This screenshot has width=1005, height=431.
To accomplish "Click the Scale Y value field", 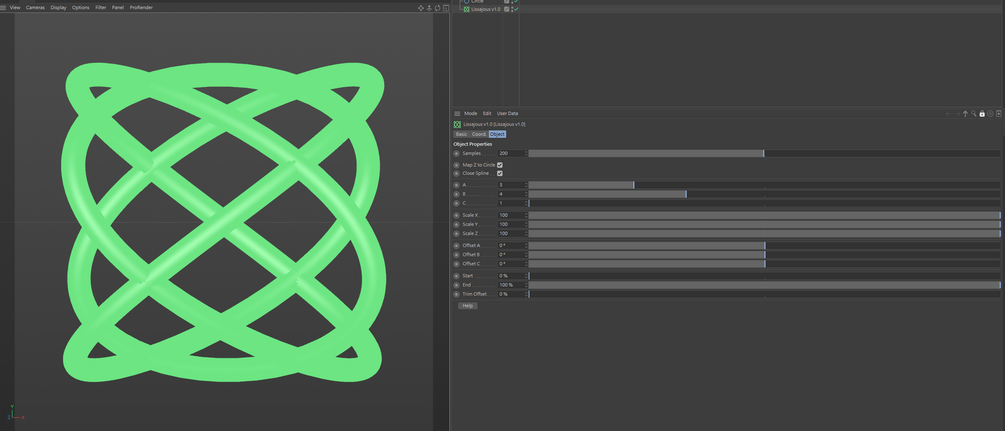I will 511,224.
